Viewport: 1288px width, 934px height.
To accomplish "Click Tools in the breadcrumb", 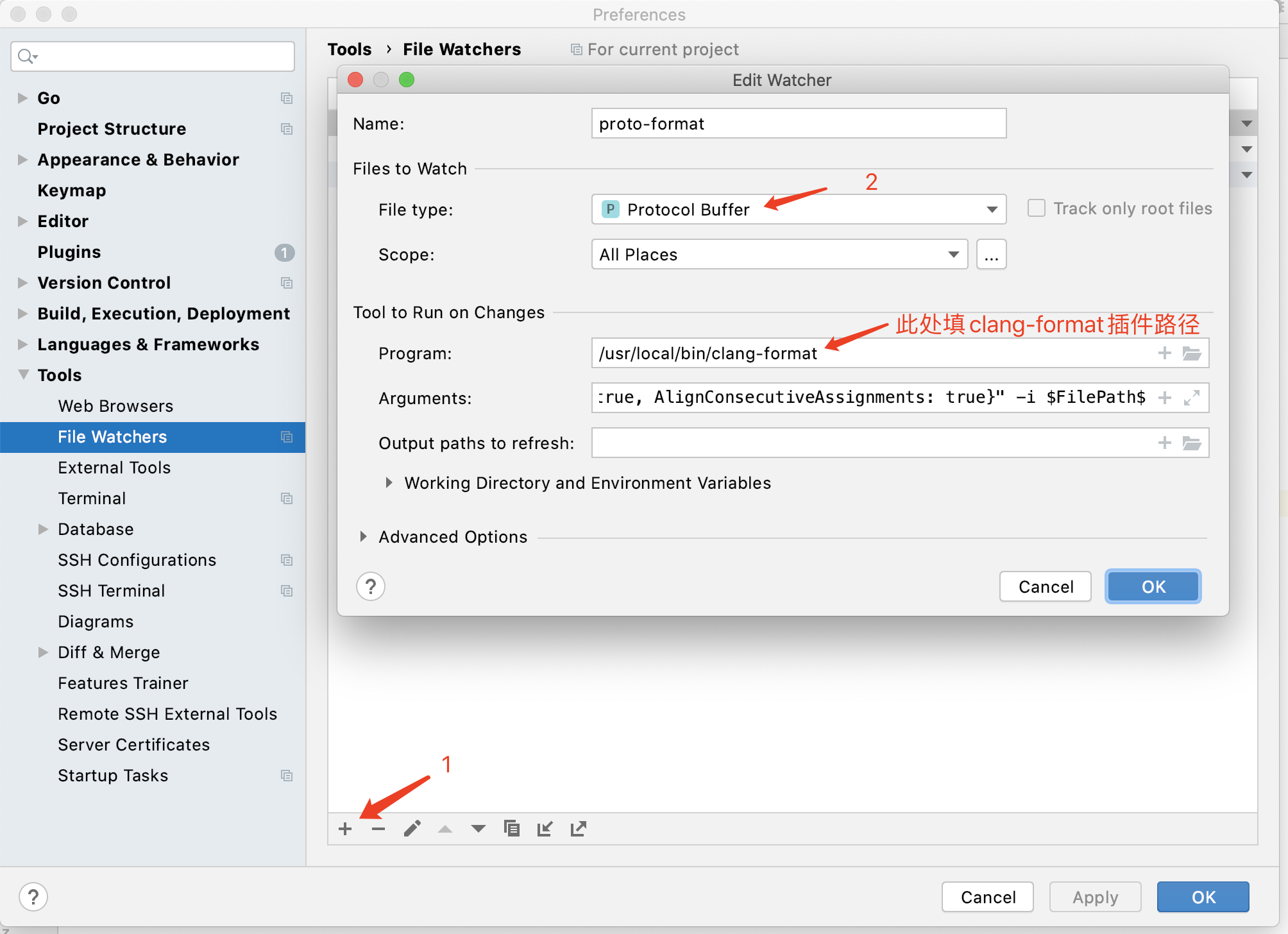I will (350, 49).
